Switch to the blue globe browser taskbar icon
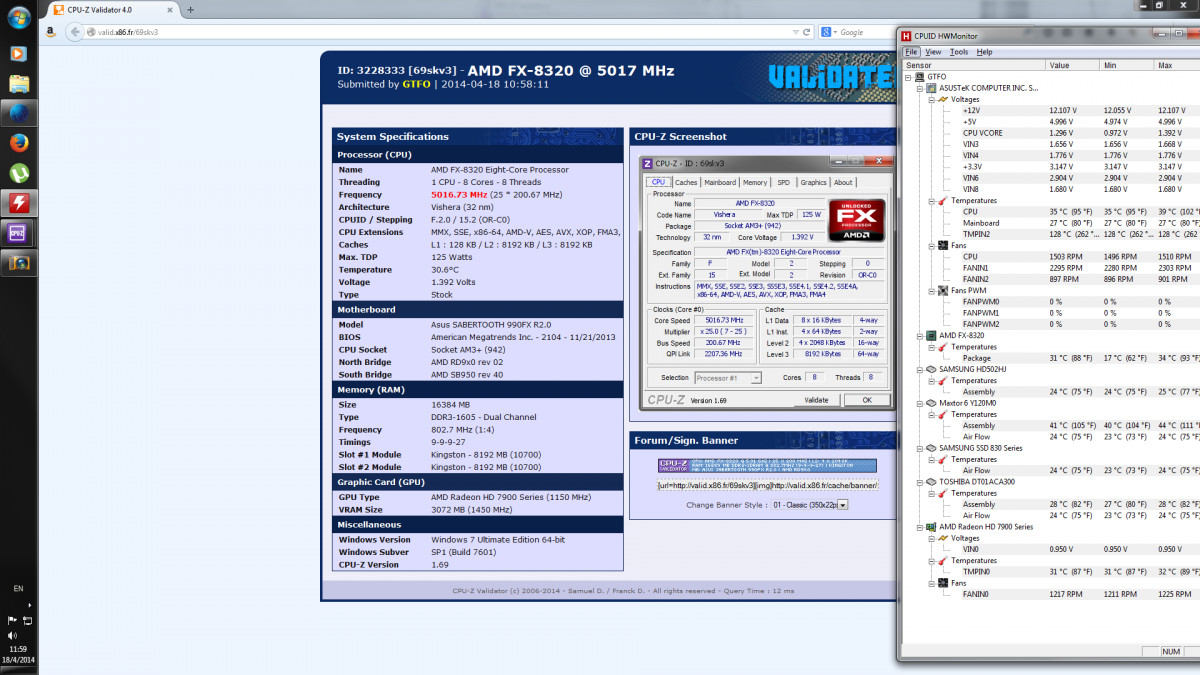 click(x=18, y=112)
